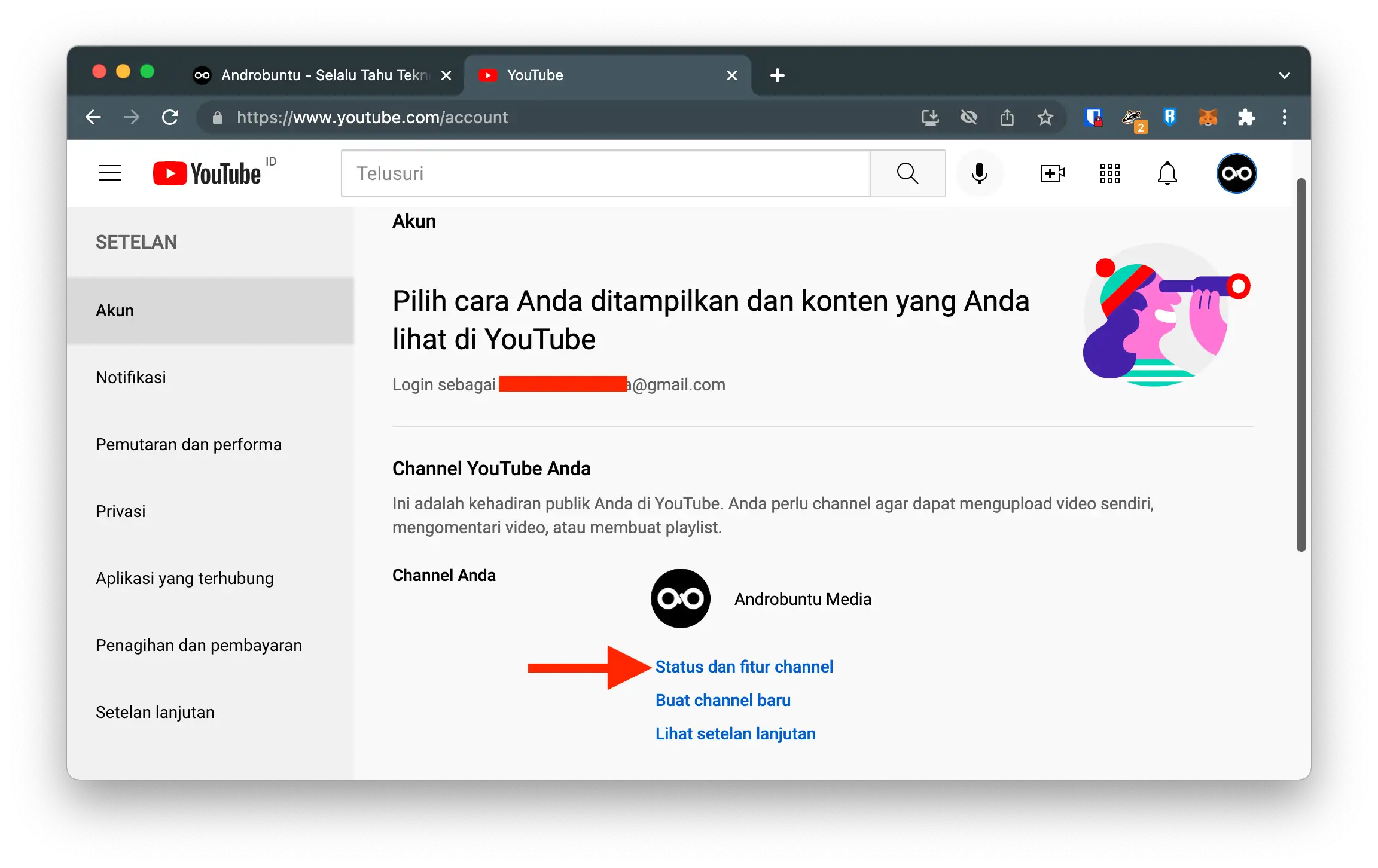Open the YouTube apps grid icon
Viewport: 1378px width, 868px height.
(1109, 173)
